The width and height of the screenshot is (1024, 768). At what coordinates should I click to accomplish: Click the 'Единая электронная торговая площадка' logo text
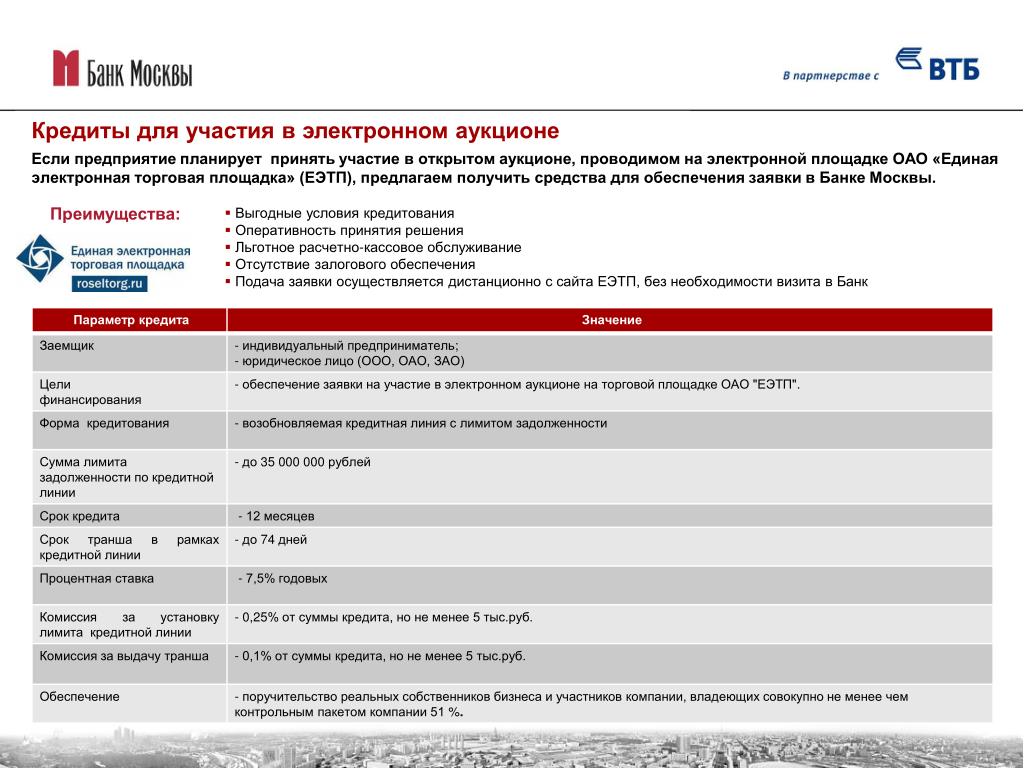coord(131,258)
